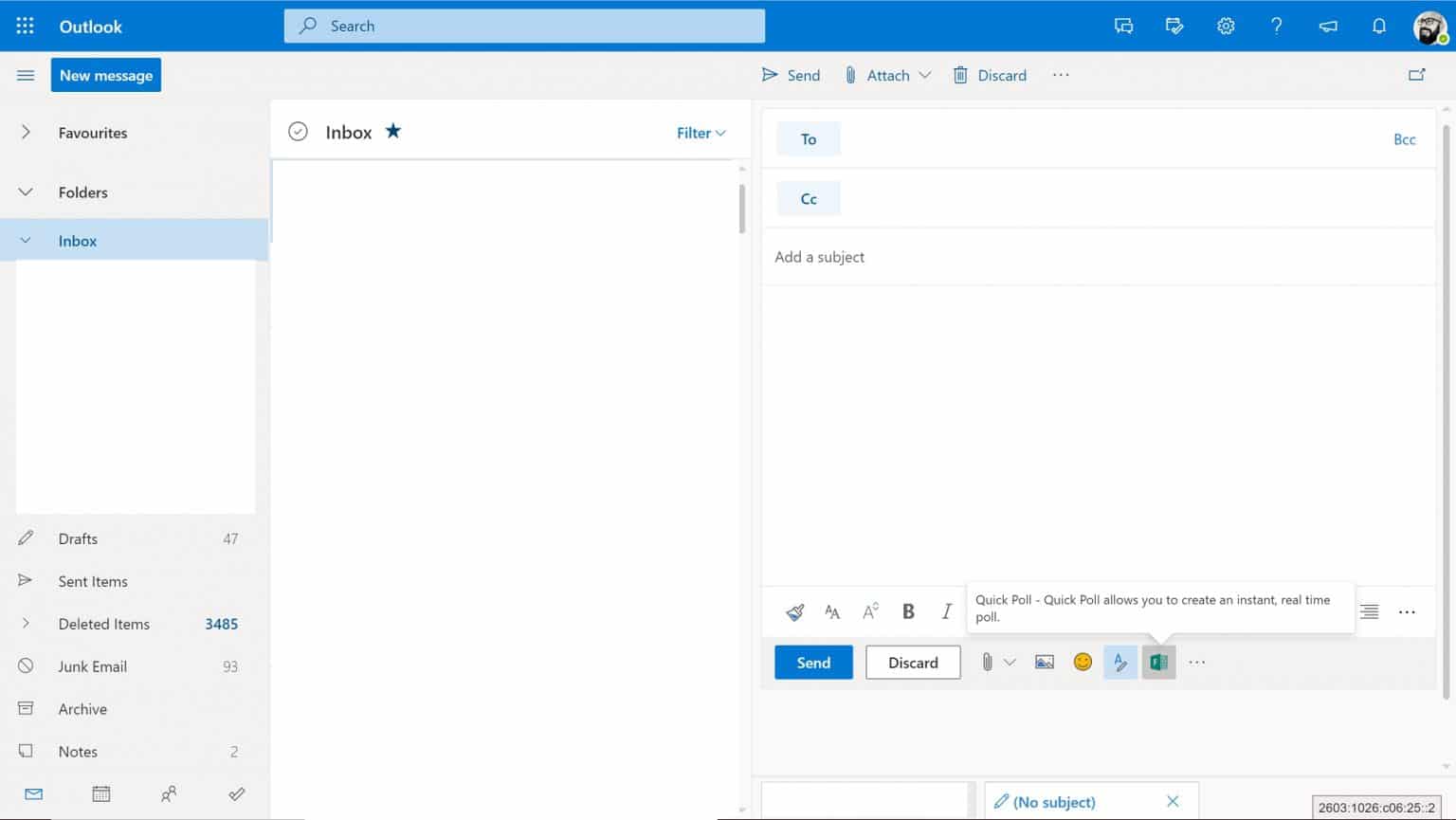
Task: Toggle bold formatting
Action: [x=908, y=611]
